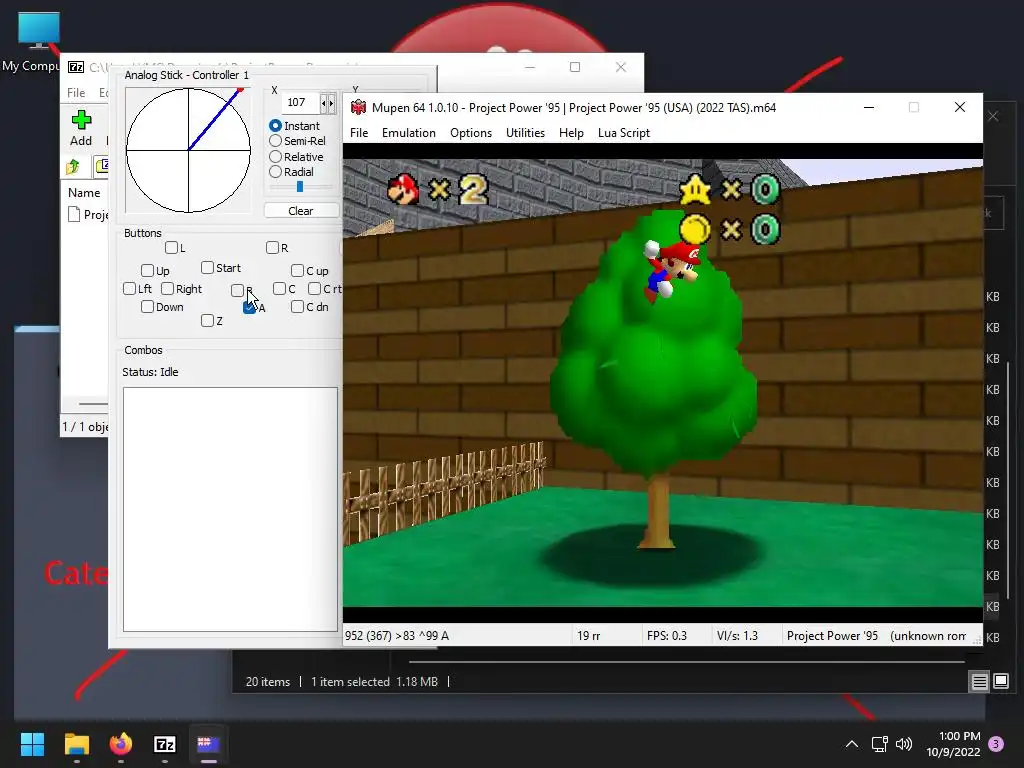The height and width of the screenshot is (768, 1024).
Task: Open the Utilities menu
Action: click(525, 133)
